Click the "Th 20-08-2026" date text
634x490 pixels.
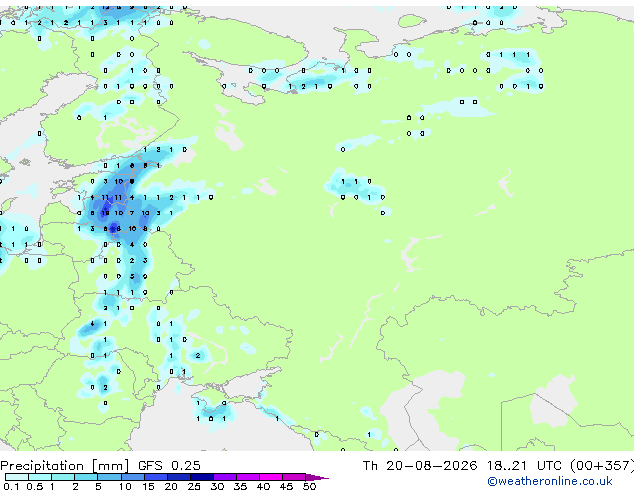coord(420,466)
